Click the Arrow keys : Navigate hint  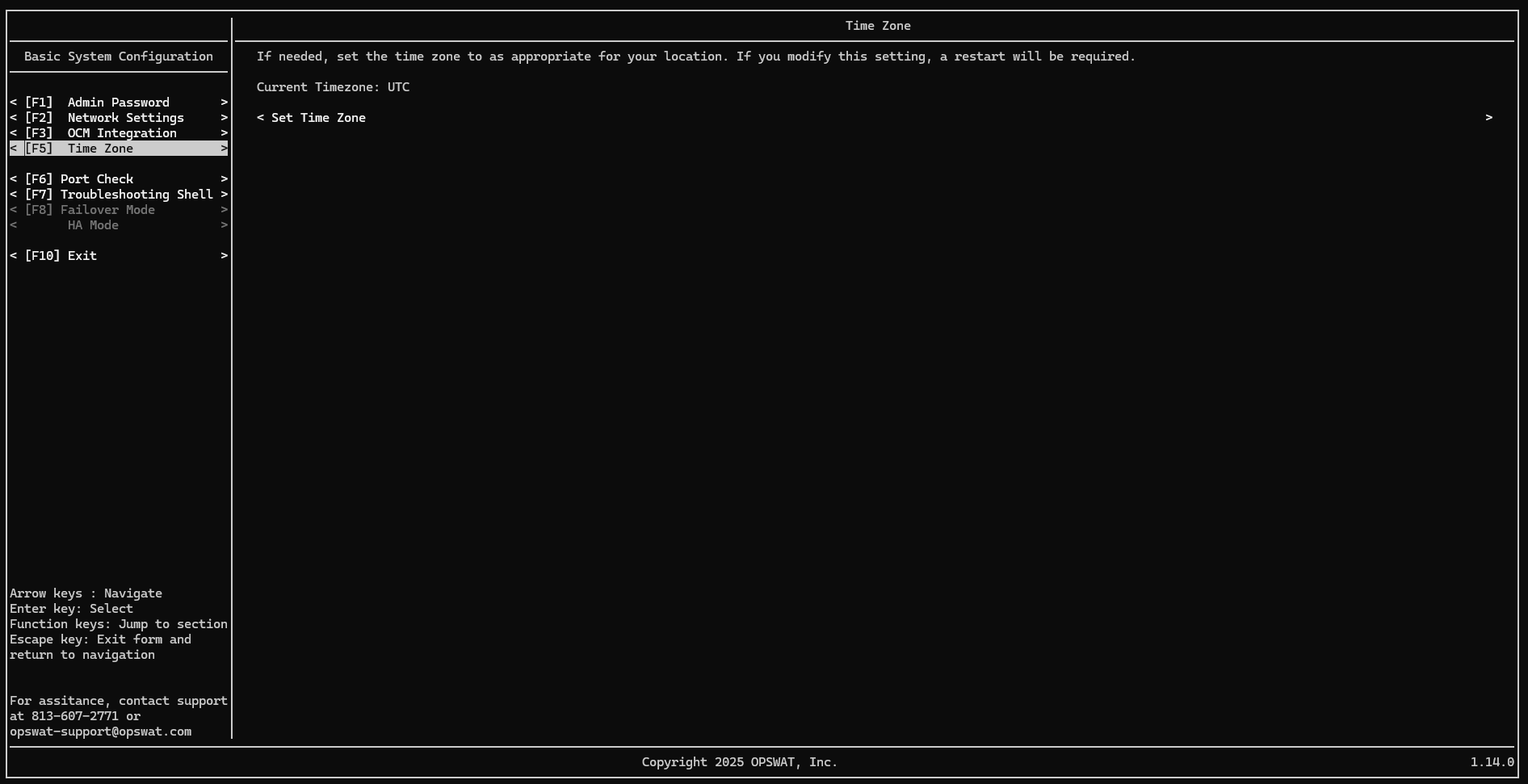tap(86, 593)
